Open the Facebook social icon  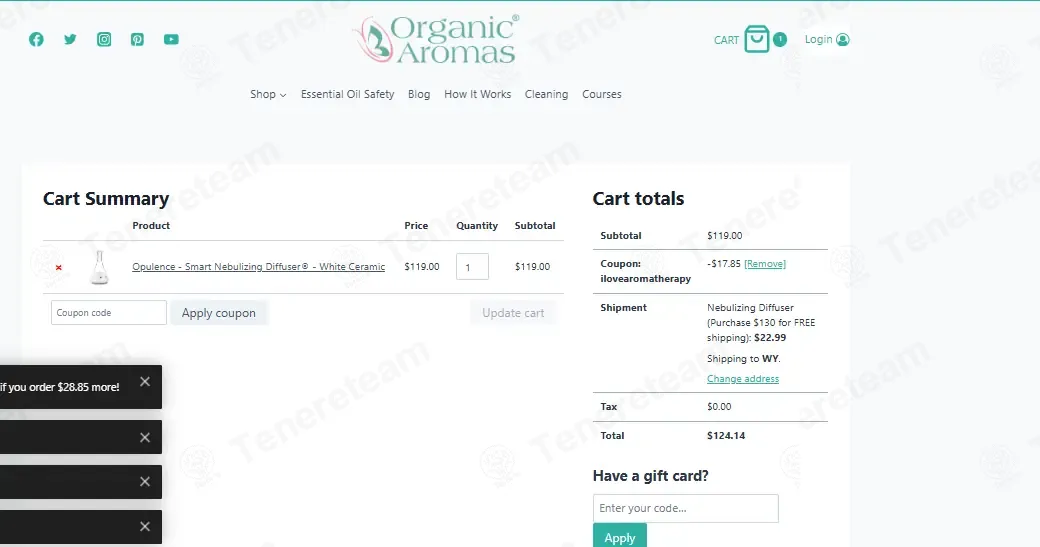(36, 39)
